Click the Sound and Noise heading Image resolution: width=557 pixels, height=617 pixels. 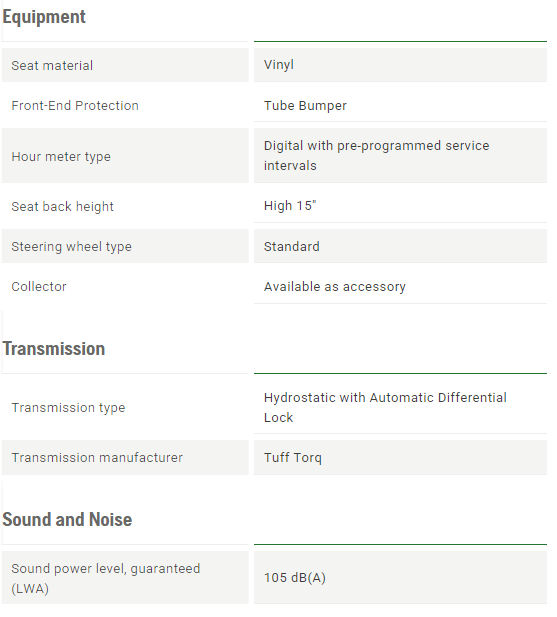[67, 519]
